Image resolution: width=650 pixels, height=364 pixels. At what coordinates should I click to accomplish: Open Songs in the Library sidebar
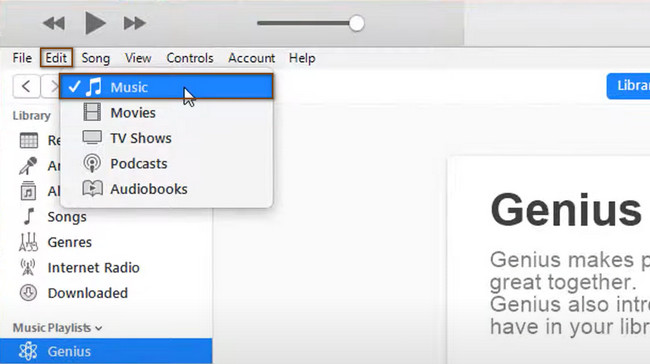pyautogui.click(x=67, y=217)
